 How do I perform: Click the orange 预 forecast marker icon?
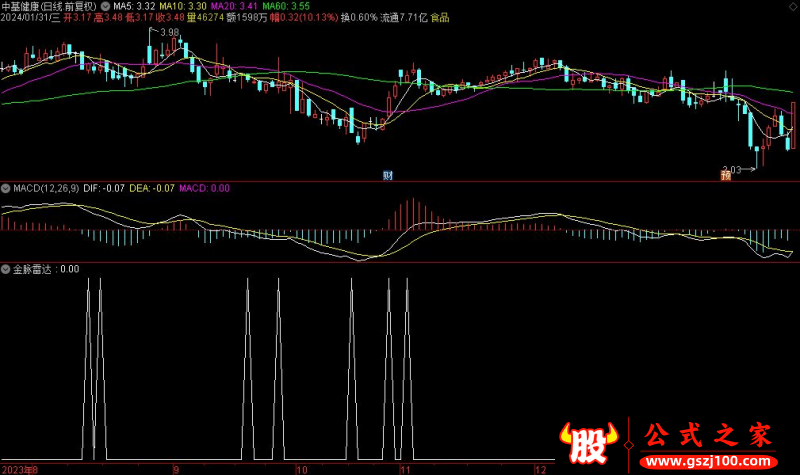tap(724, 175)
